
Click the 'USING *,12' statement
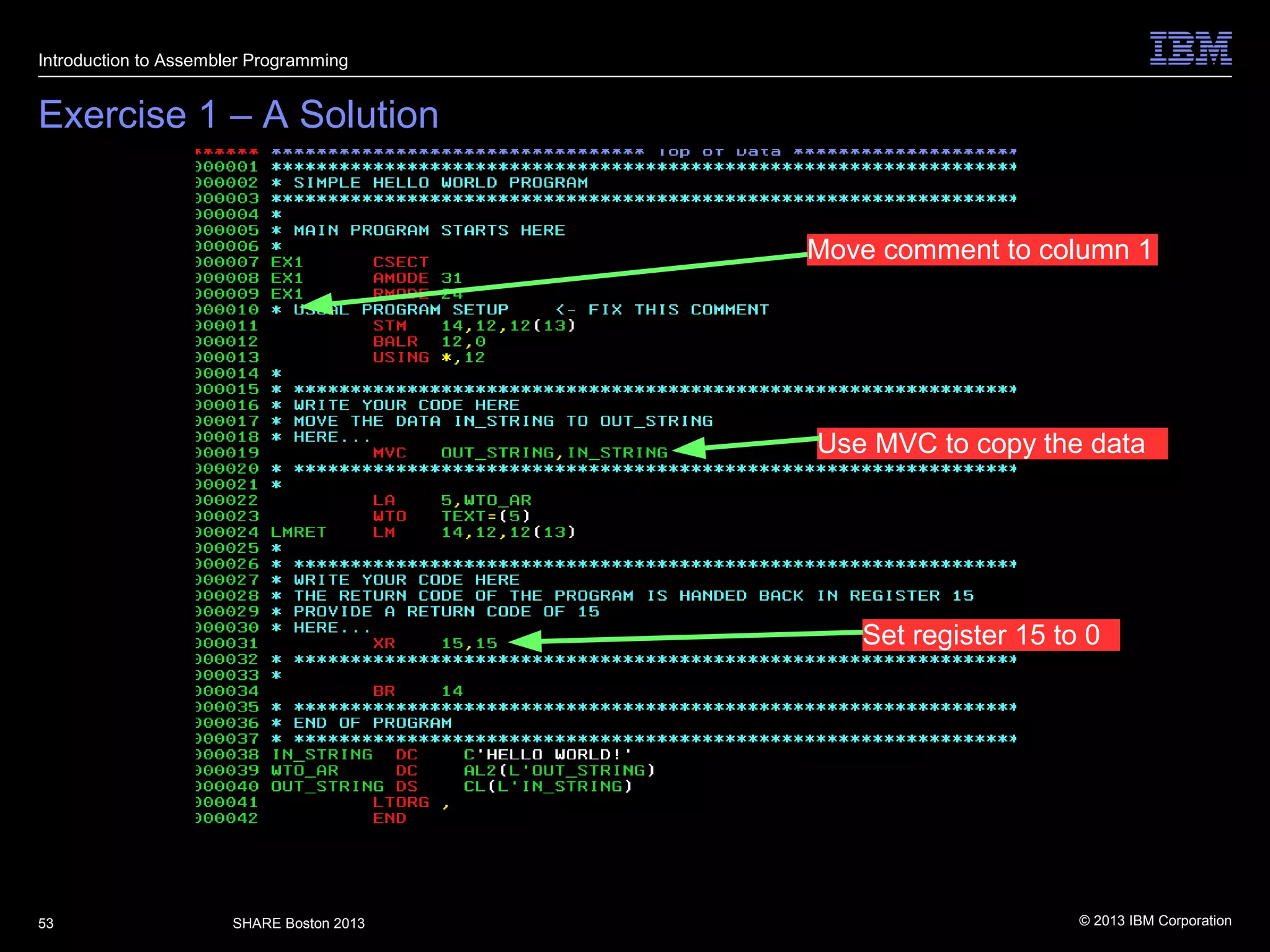click(429, 358)
